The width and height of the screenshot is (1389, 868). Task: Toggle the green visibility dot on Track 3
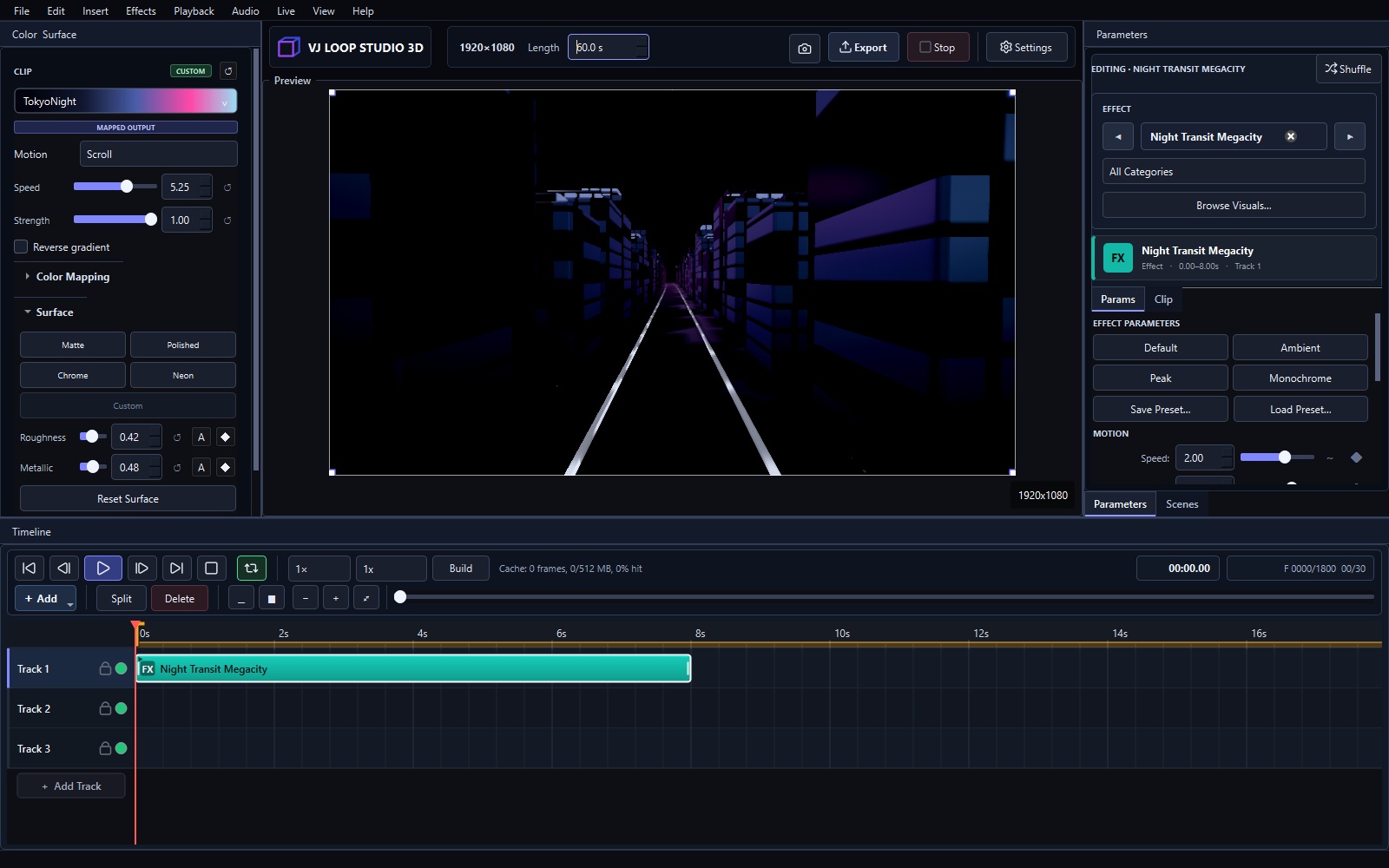pos(122,748)
